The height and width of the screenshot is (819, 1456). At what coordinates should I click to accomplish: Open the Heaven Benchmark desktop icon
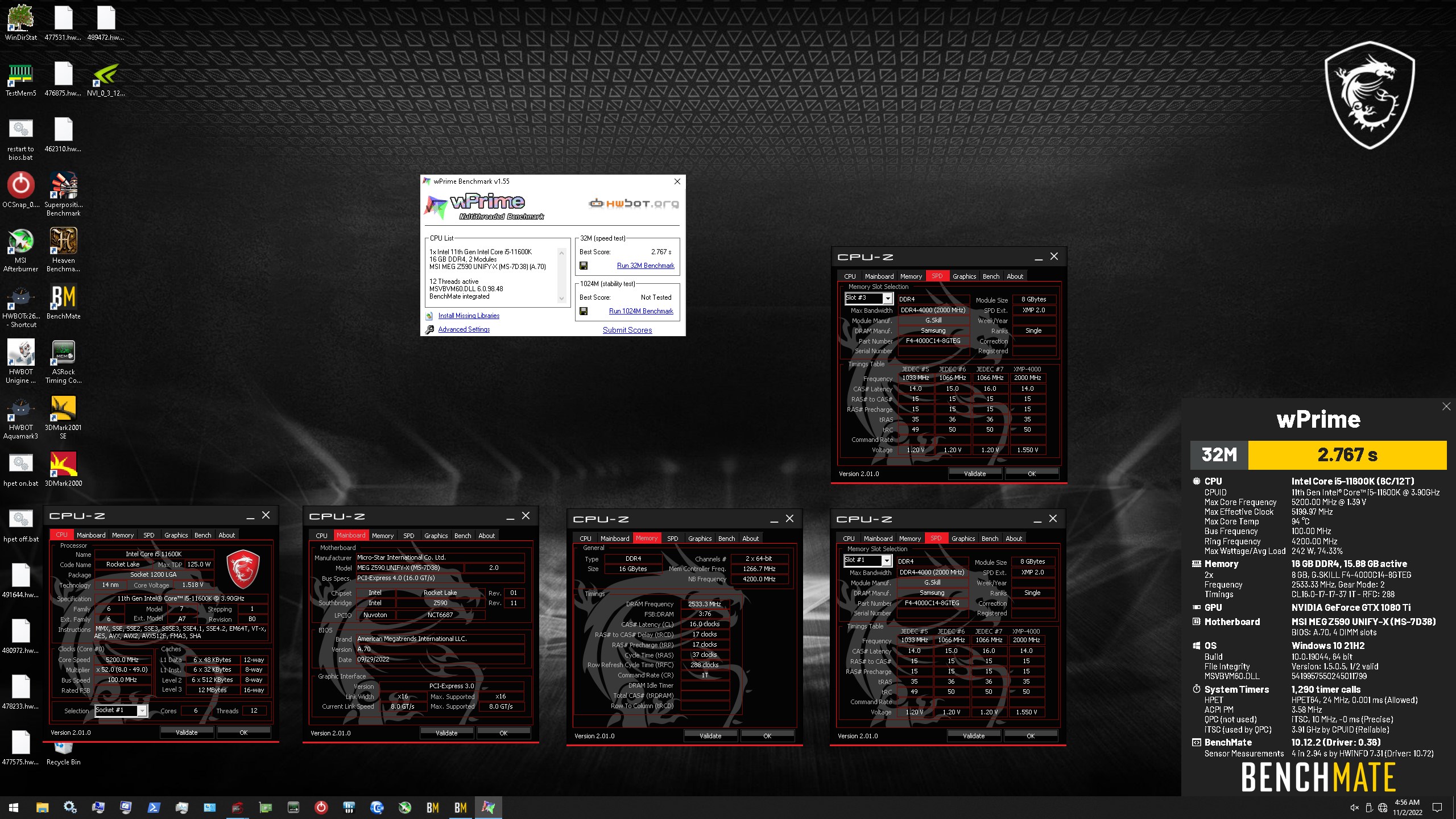(64, 250)
